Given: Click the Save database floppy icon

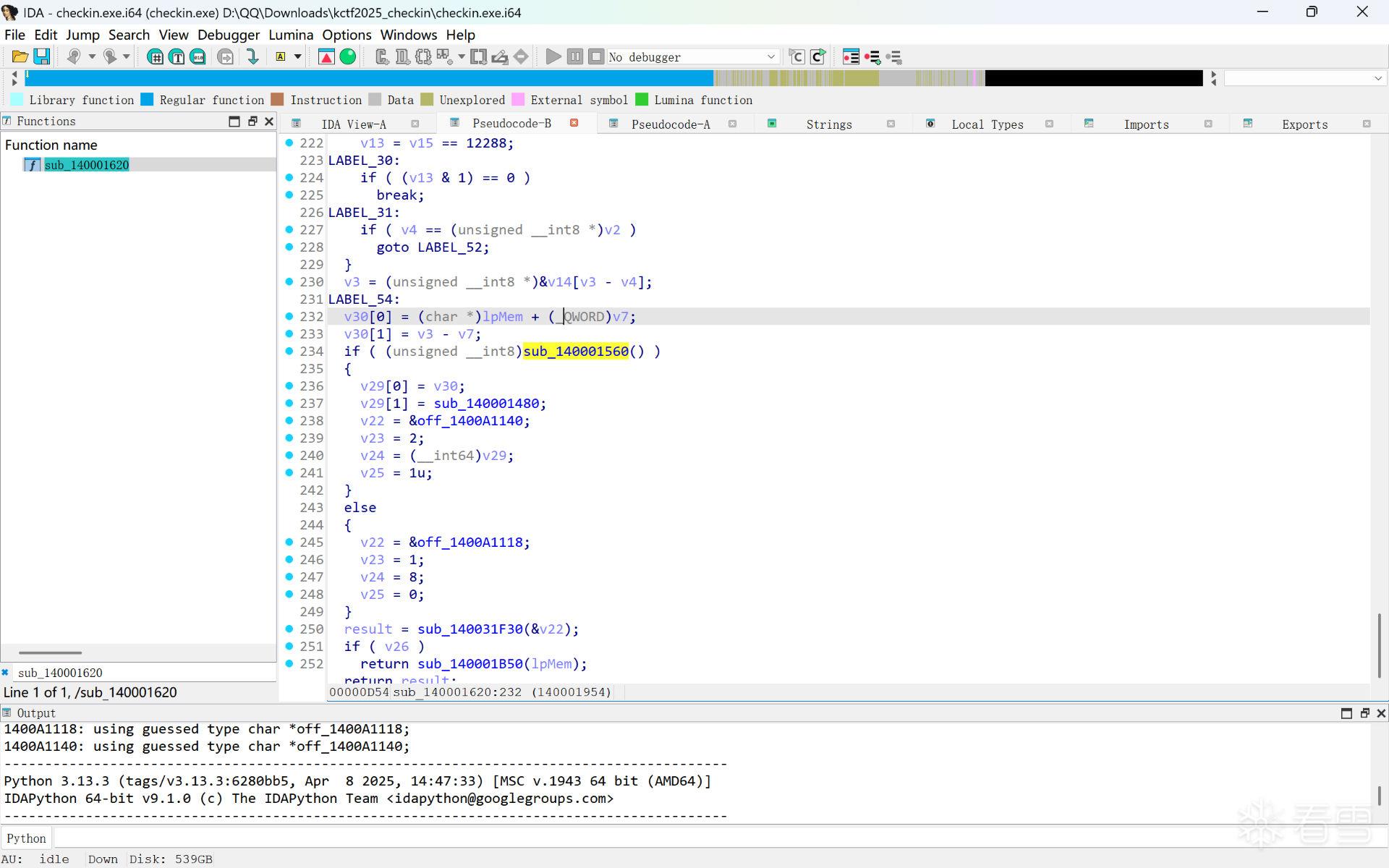Looking at the screenshot, I should click(x=42, y=56).
